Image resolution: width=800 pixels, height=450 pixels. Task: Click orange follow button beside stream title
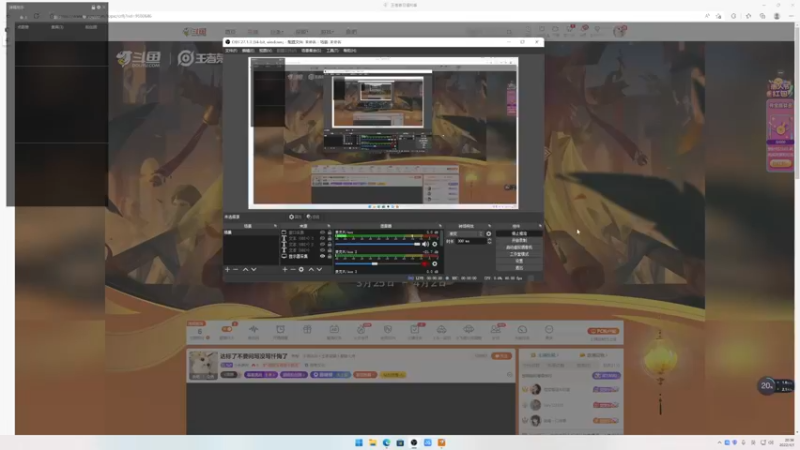(501, 356)
